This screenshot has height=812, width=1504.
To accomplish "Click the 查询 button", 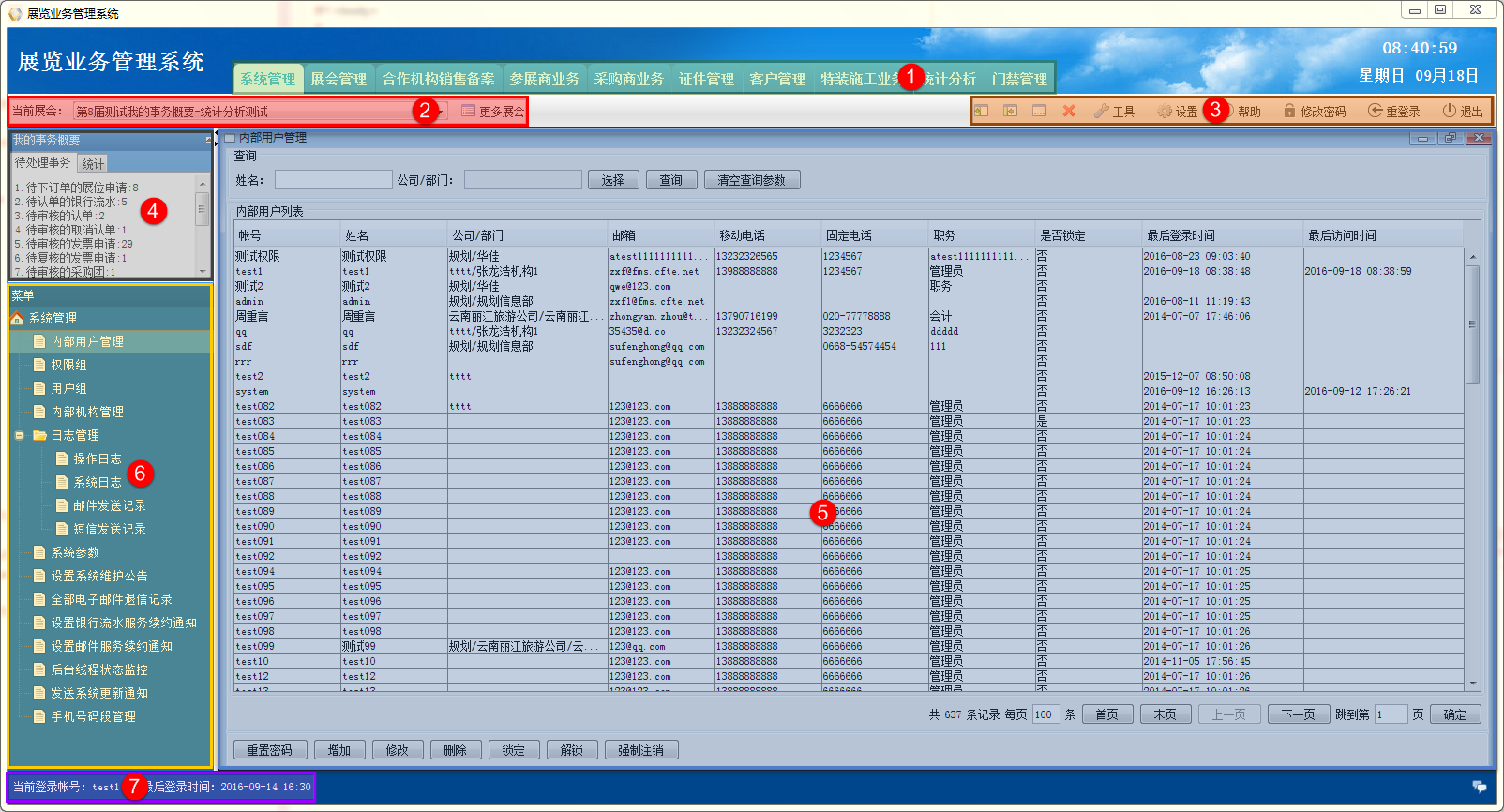I will click(x=671, y=180).
